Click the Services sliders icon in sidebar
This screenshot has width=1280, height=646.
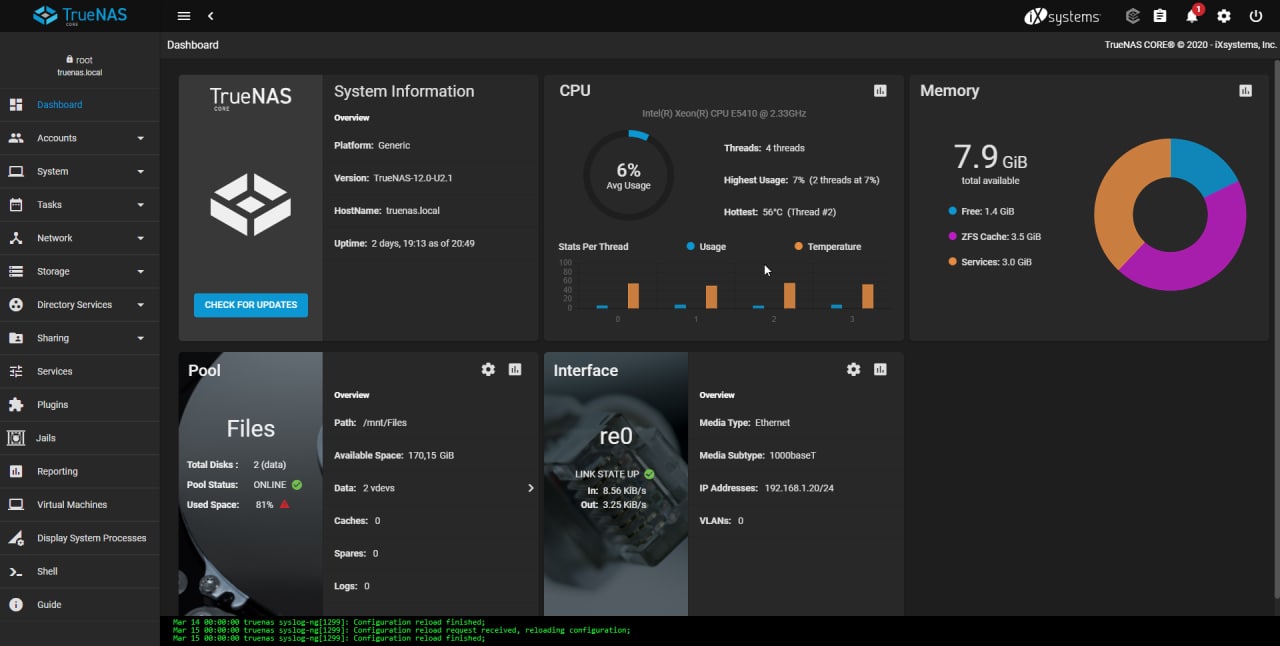[x=16, y=371]
